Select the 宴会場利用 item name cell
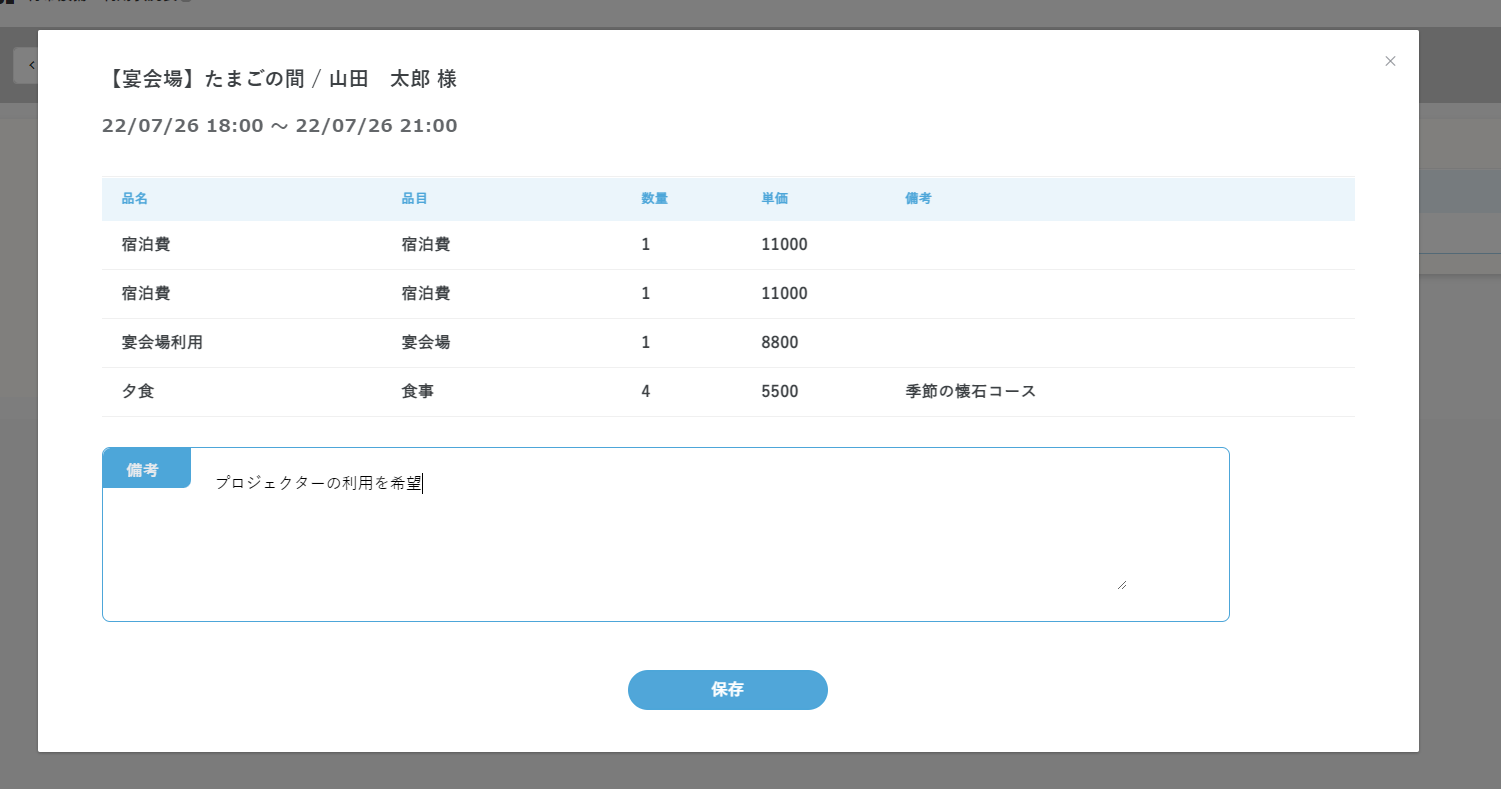The width and height of the screenshot is (1501, 789). tap(162, 342)
